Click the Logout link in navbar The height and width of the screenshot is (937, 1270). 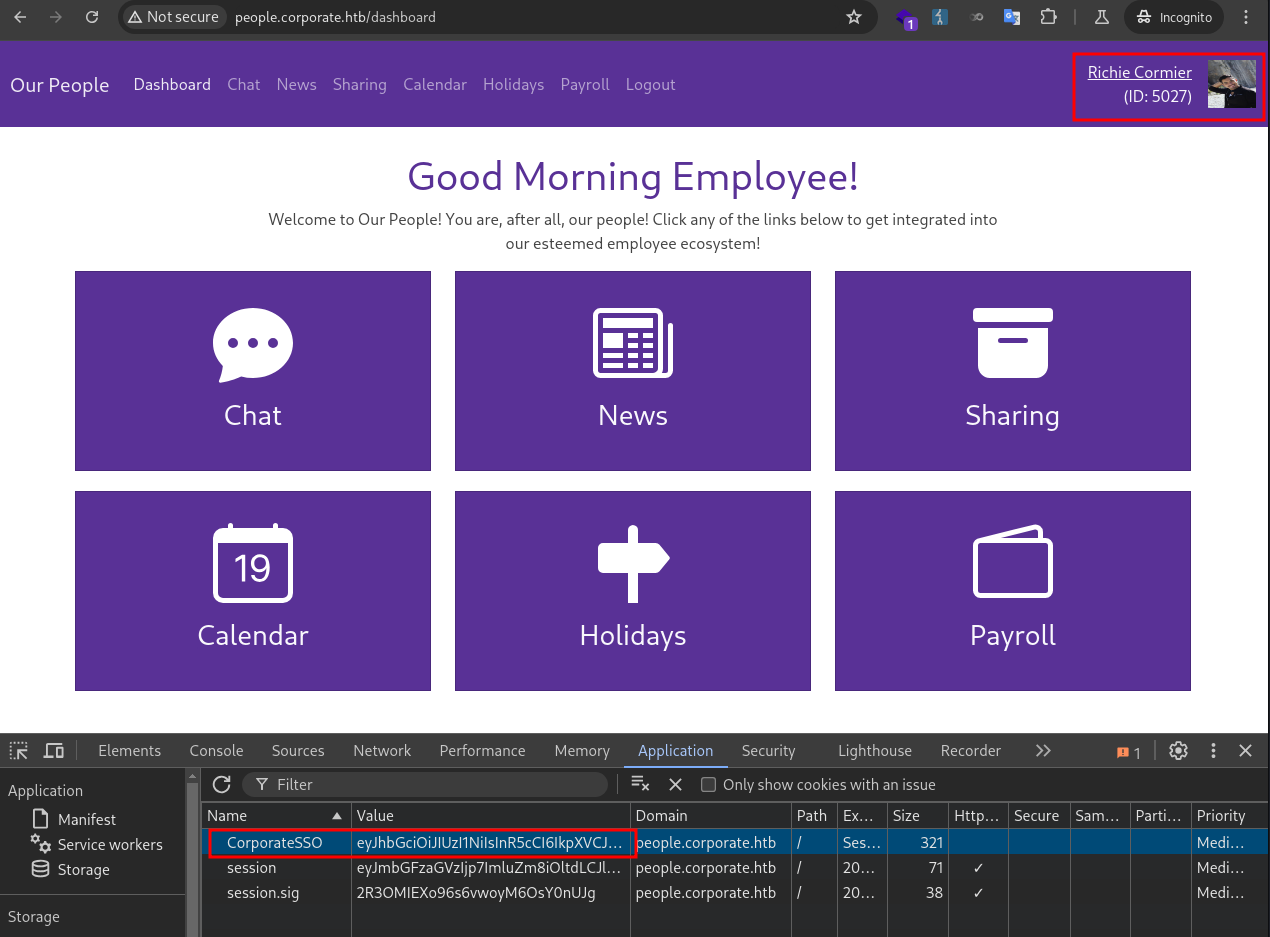[650, 85]
